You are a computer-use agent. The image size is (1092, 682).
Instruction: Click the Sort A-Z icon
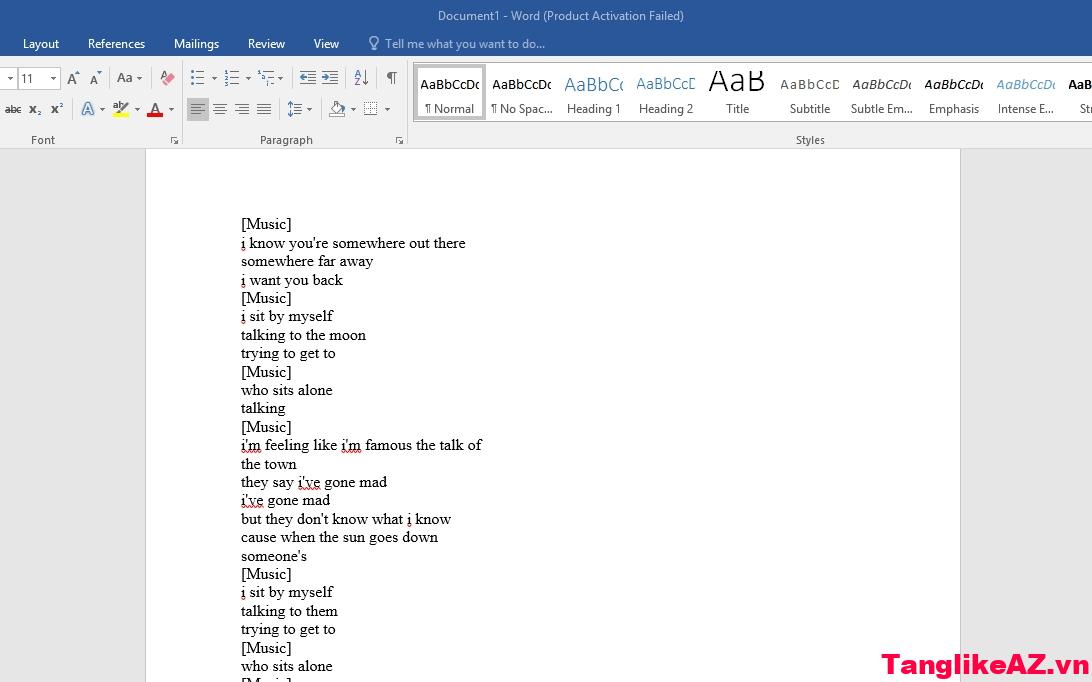coord(361,78)
